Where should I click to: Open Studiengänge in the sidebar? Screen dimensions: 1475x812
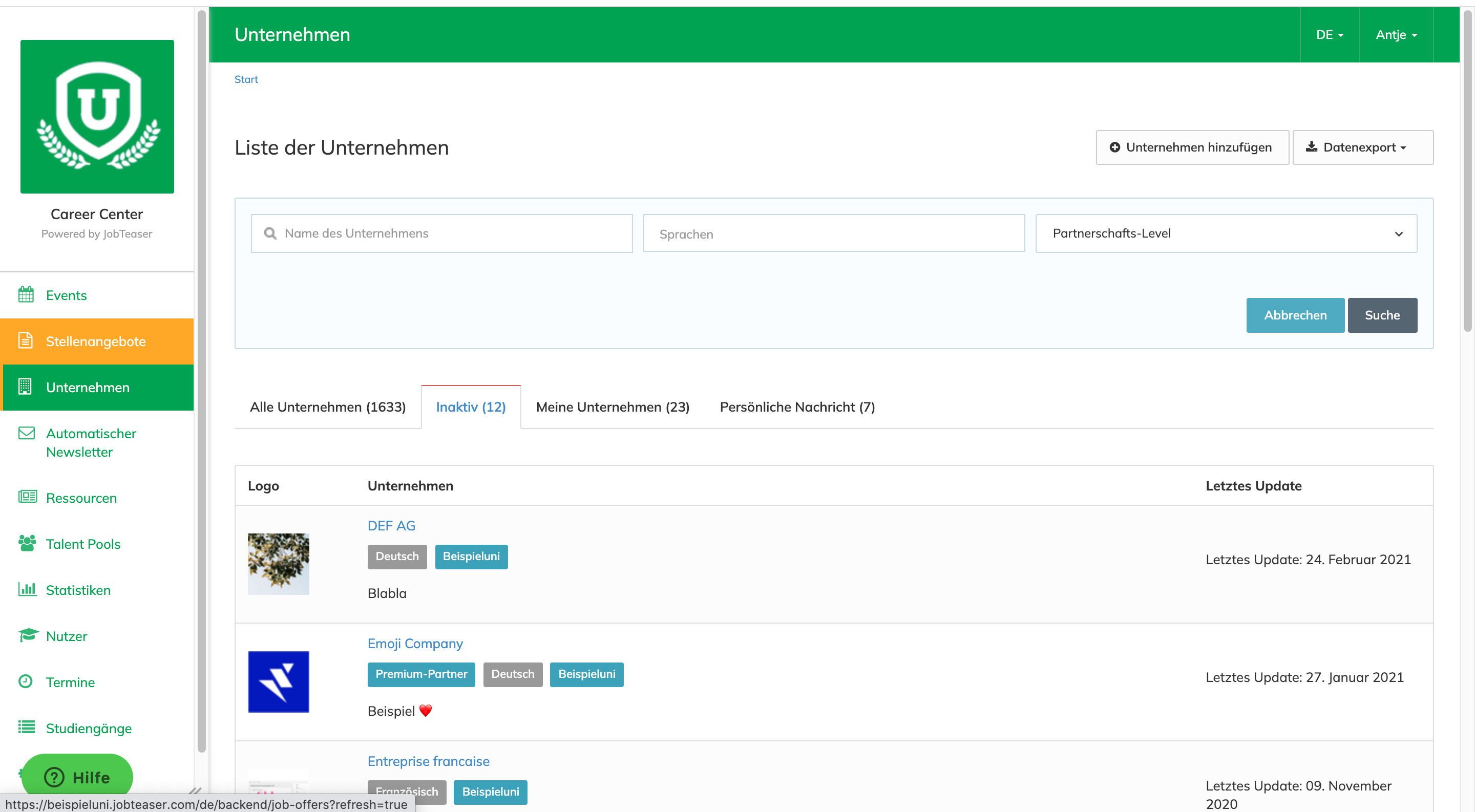(97, 728)
